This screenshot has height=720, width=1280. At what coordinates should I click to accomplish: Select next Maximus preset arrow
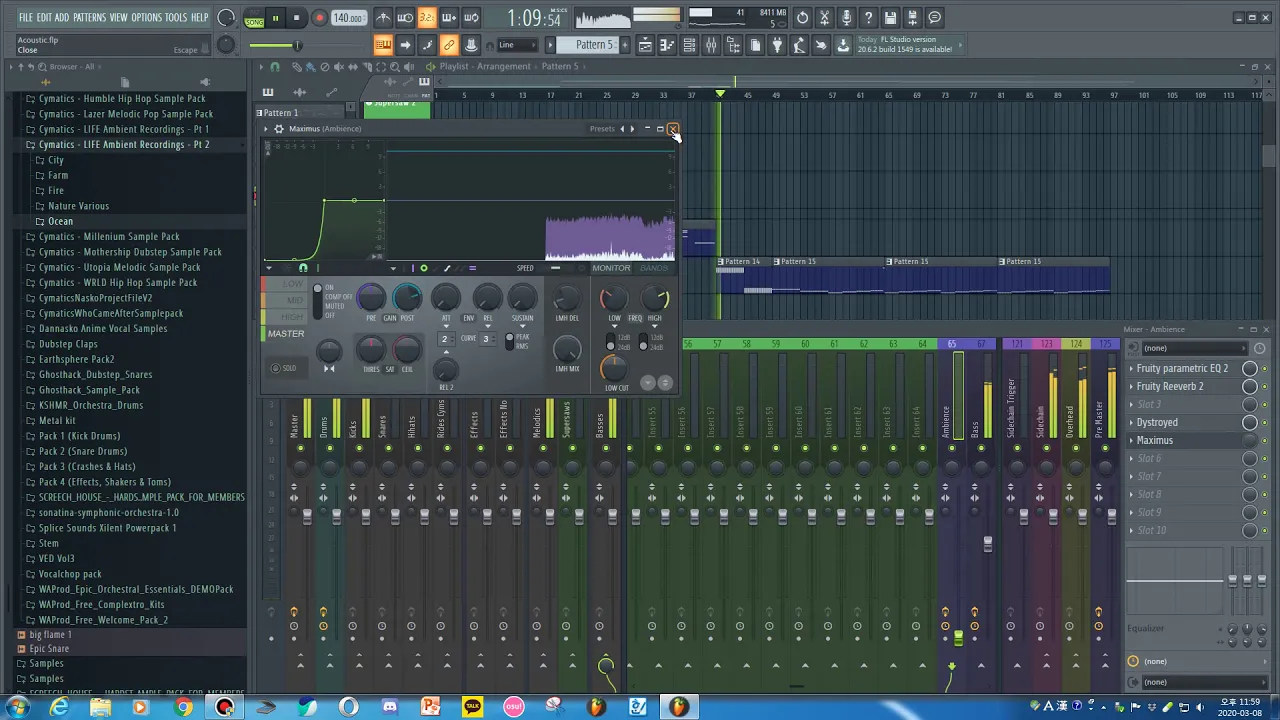tap(632, 129)
